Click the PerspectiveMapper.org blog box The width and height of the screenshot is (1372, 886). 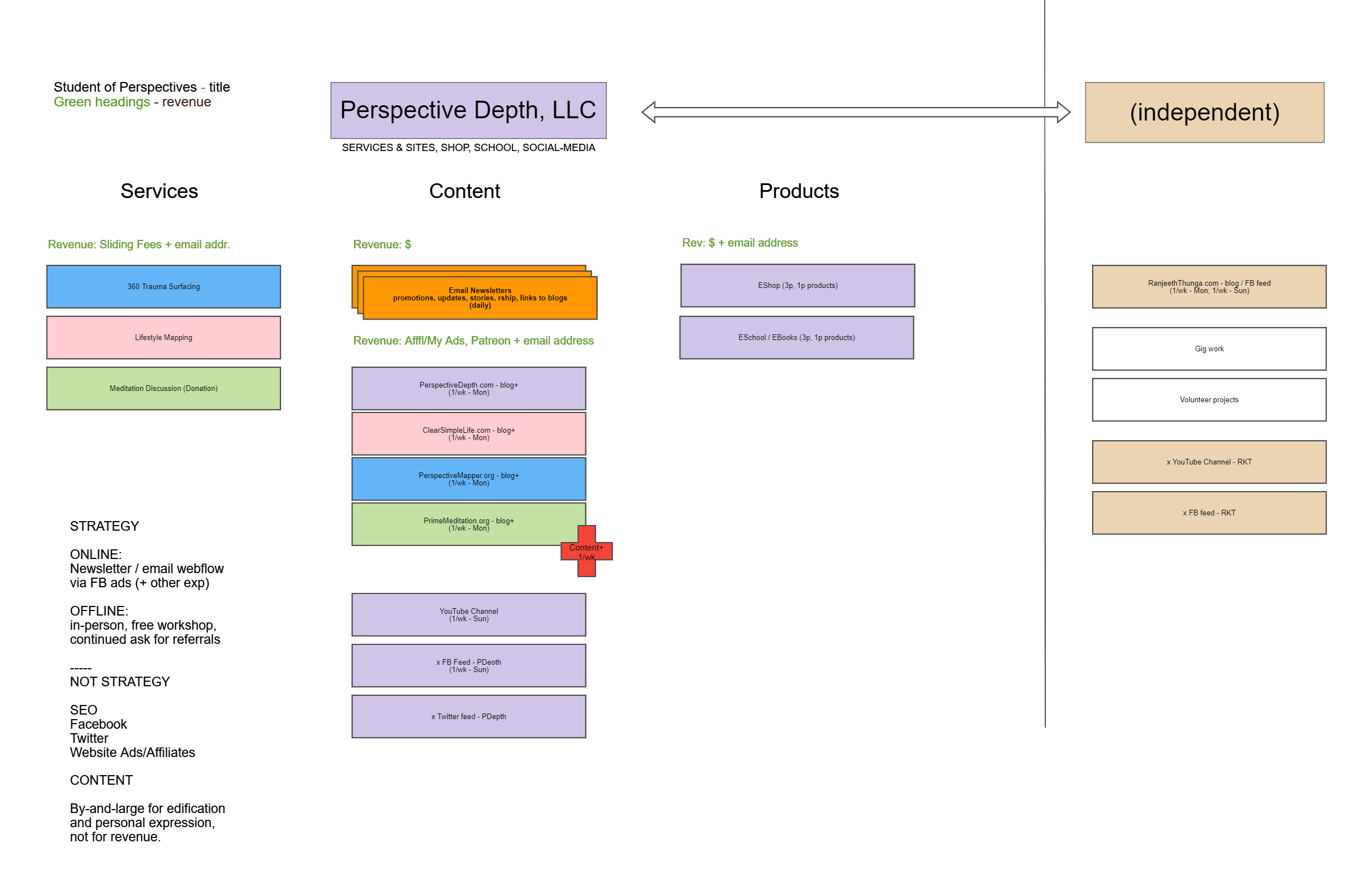469,479
